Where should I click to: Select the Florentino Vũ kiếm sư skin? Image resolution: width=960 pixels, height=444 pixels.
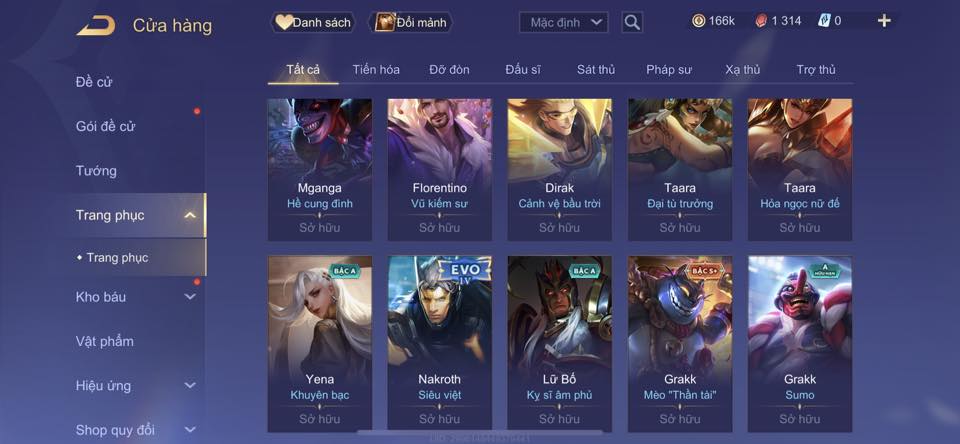(440, 170)
